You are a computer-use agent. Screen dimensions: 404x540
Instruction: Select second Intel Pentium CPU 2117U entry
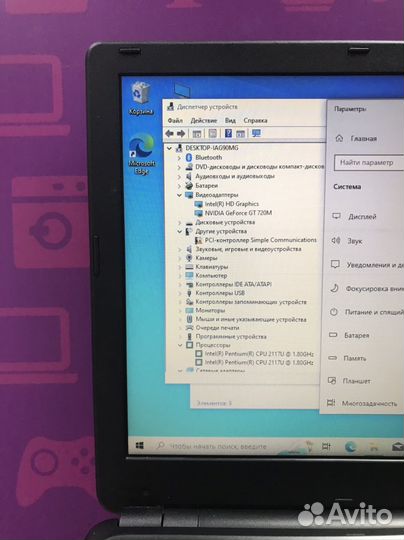pyautogui.click(x=259, y=362)
